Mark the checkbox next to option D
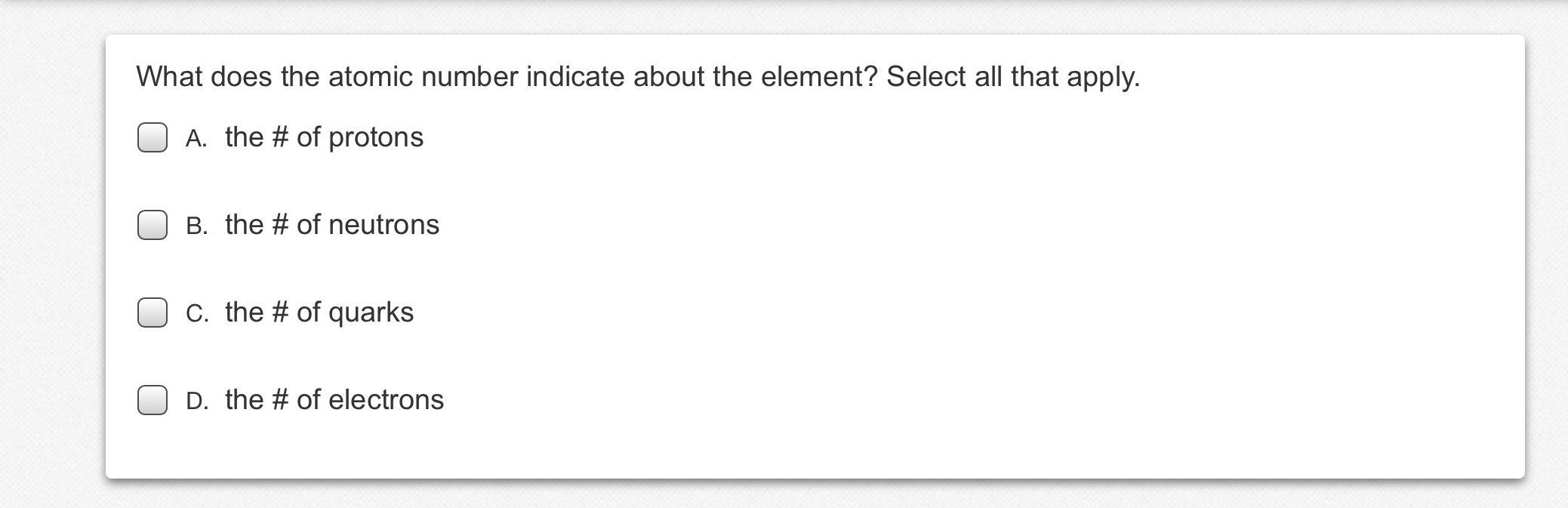This screenshot has width=1568, height=508. (152, 400)
